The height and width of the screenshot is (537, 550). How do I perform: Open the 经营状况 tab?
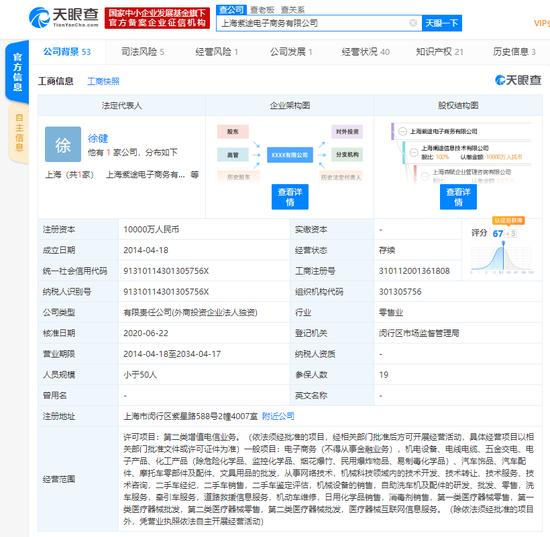[365, 52]
